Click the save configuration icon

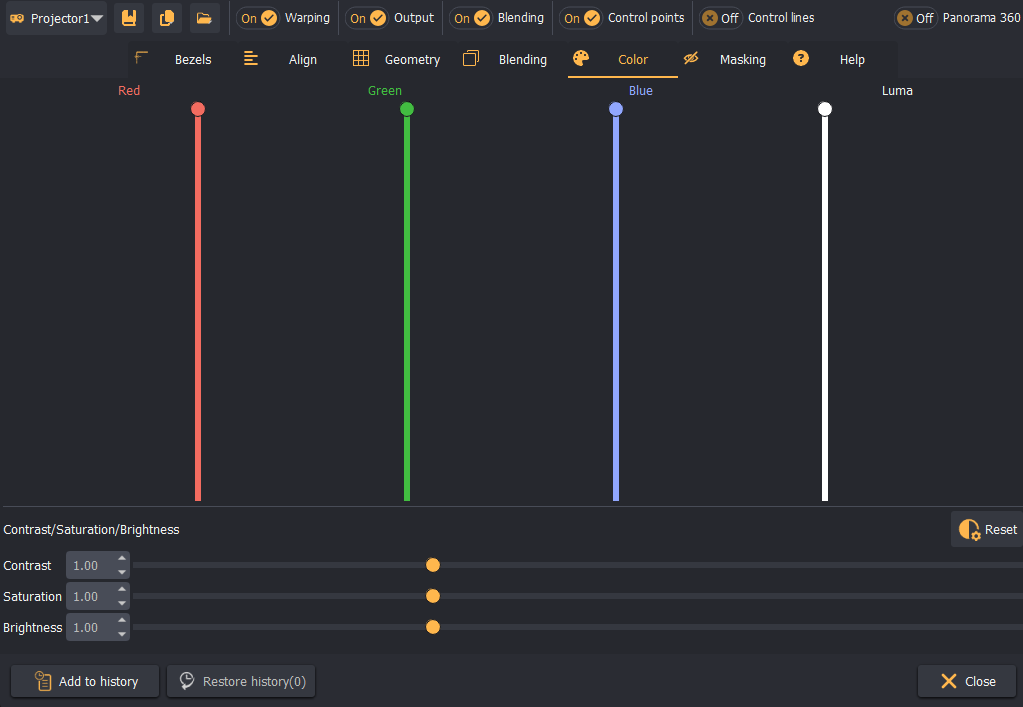[129, 18]
